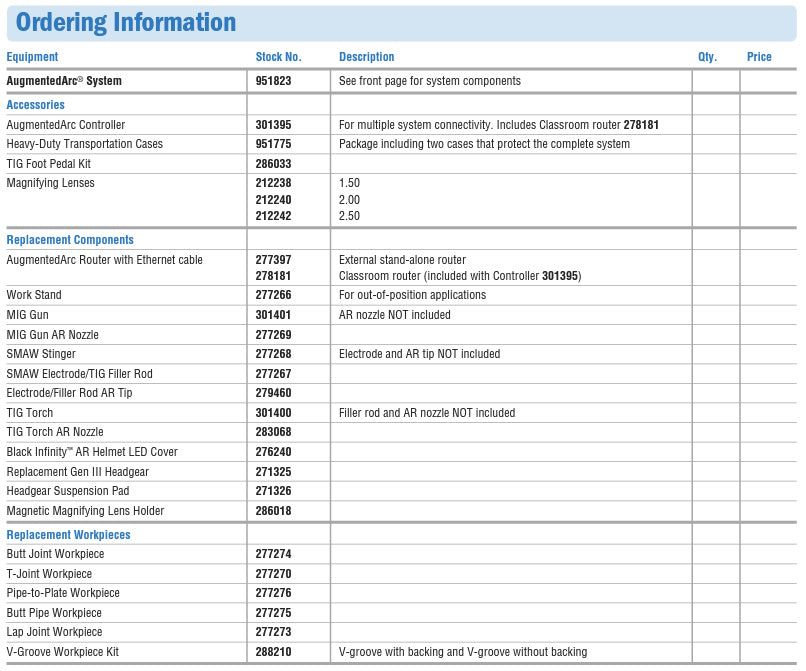Select the Qty. column header
Viewport: 806px width, 671px height.
707,57
